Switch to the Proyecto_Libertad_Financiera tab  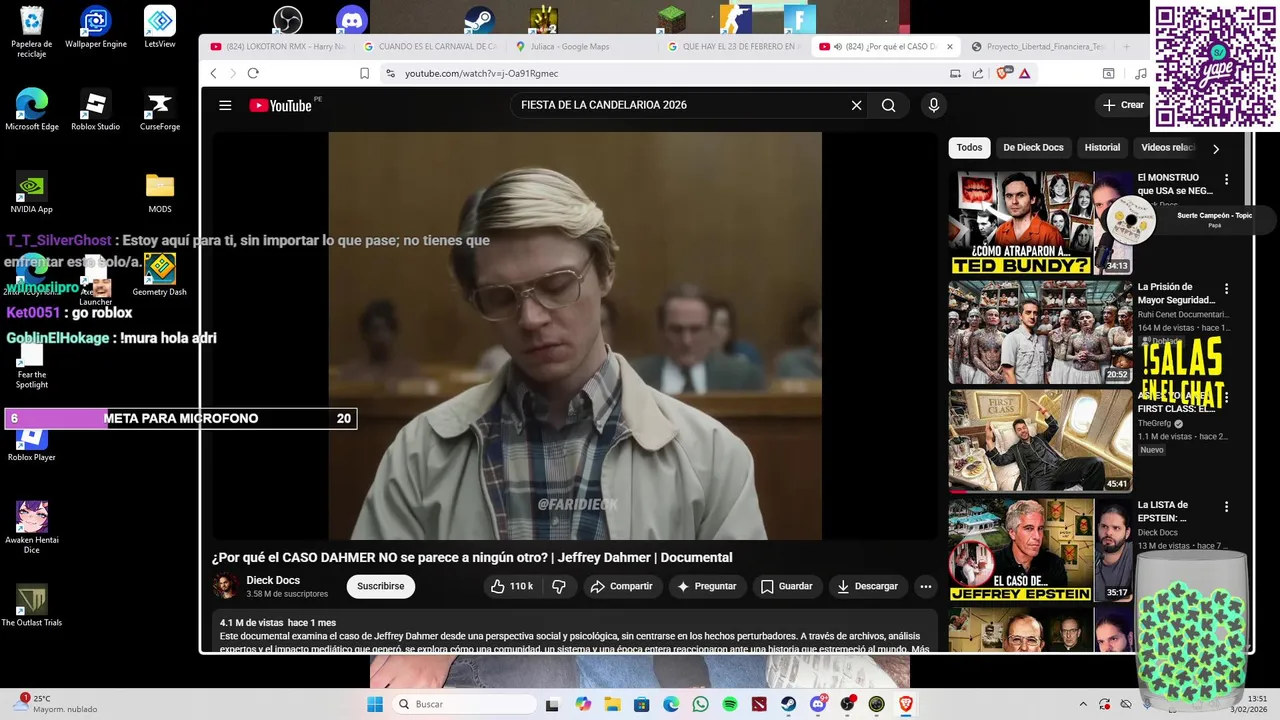(x=1040, y=46)
